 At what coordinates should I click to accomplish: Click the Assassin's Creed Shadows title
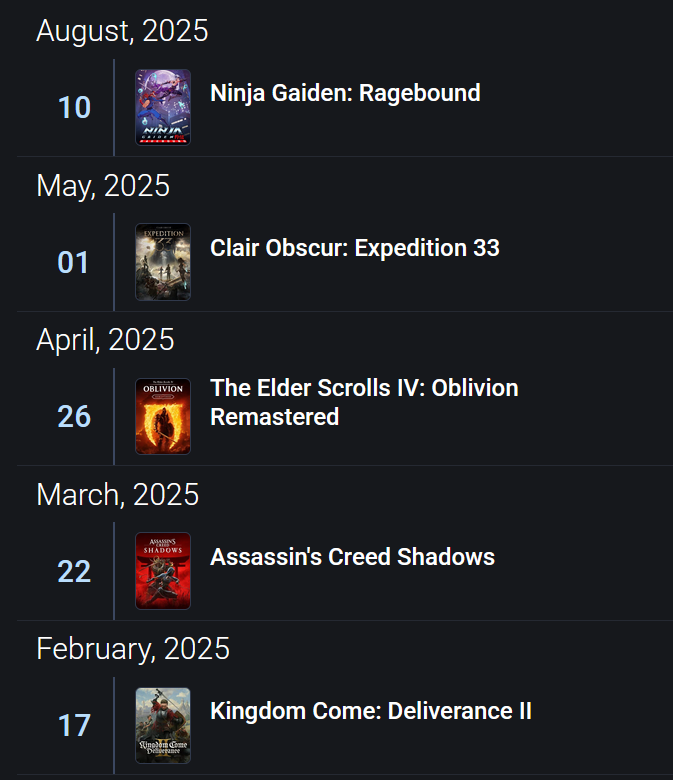pyautogui.click(x=352, y=557)
